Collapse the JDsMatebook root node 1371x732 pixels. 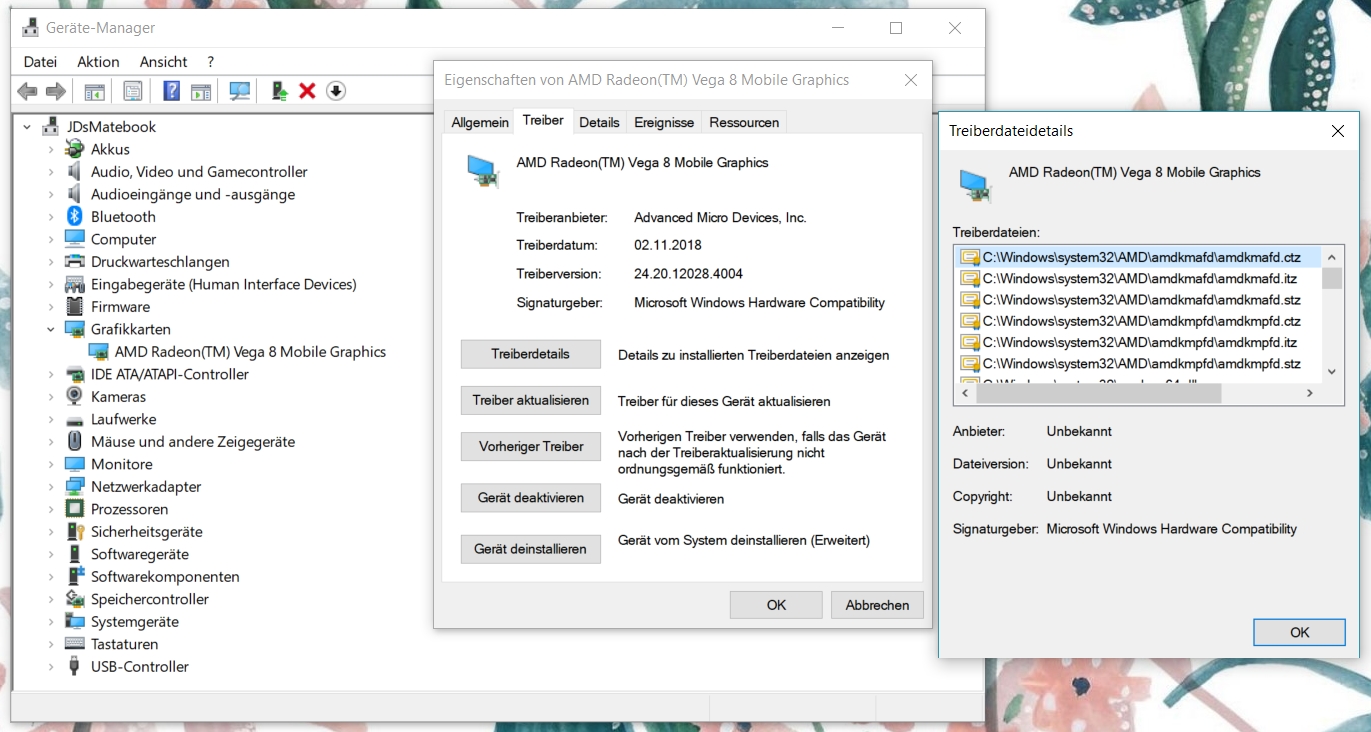click(27, 127)
